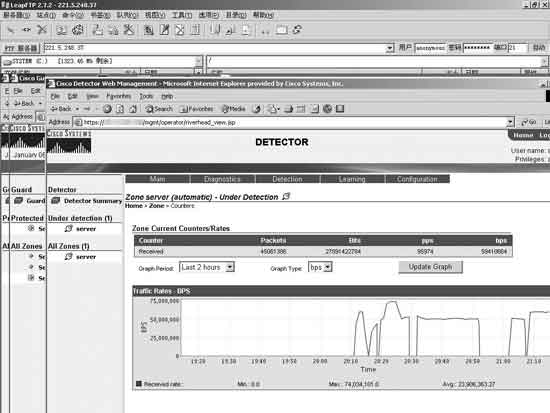Click the Zone breadcrumb link
Image resolution: width=550 pixels, height=413 pixels.
coord(156,206)
